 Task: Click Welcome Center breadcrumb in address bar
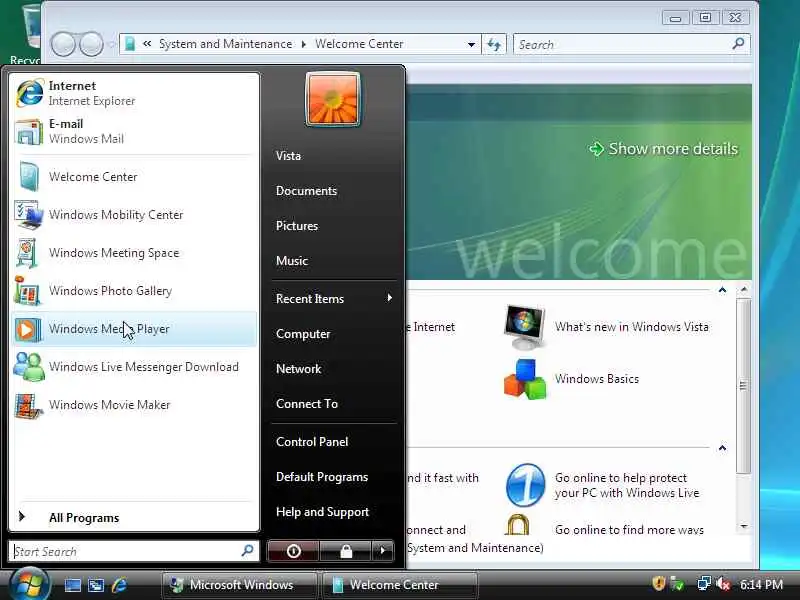359,44
